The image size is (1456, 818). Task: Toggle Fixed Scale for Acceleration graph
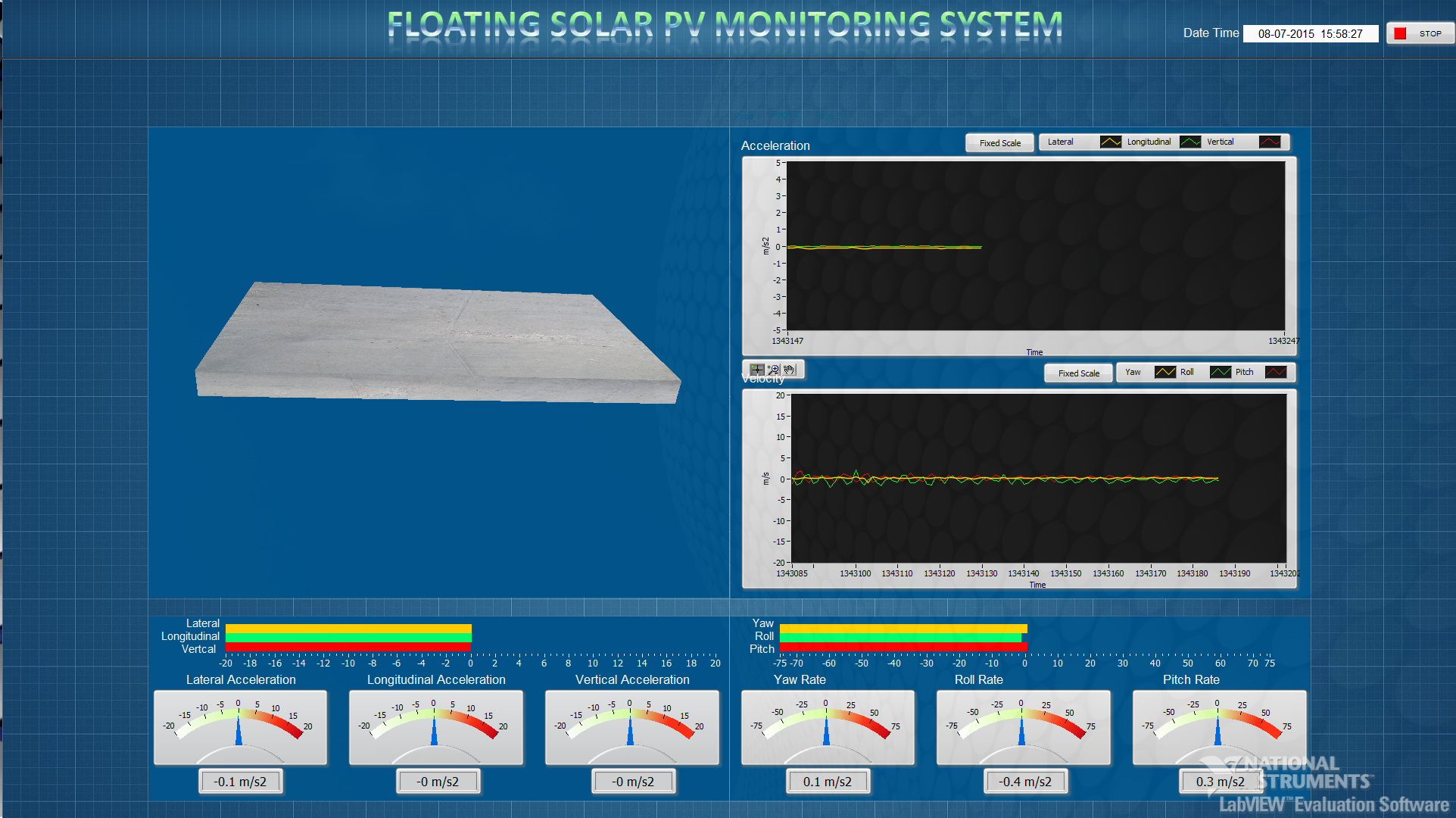999,143
